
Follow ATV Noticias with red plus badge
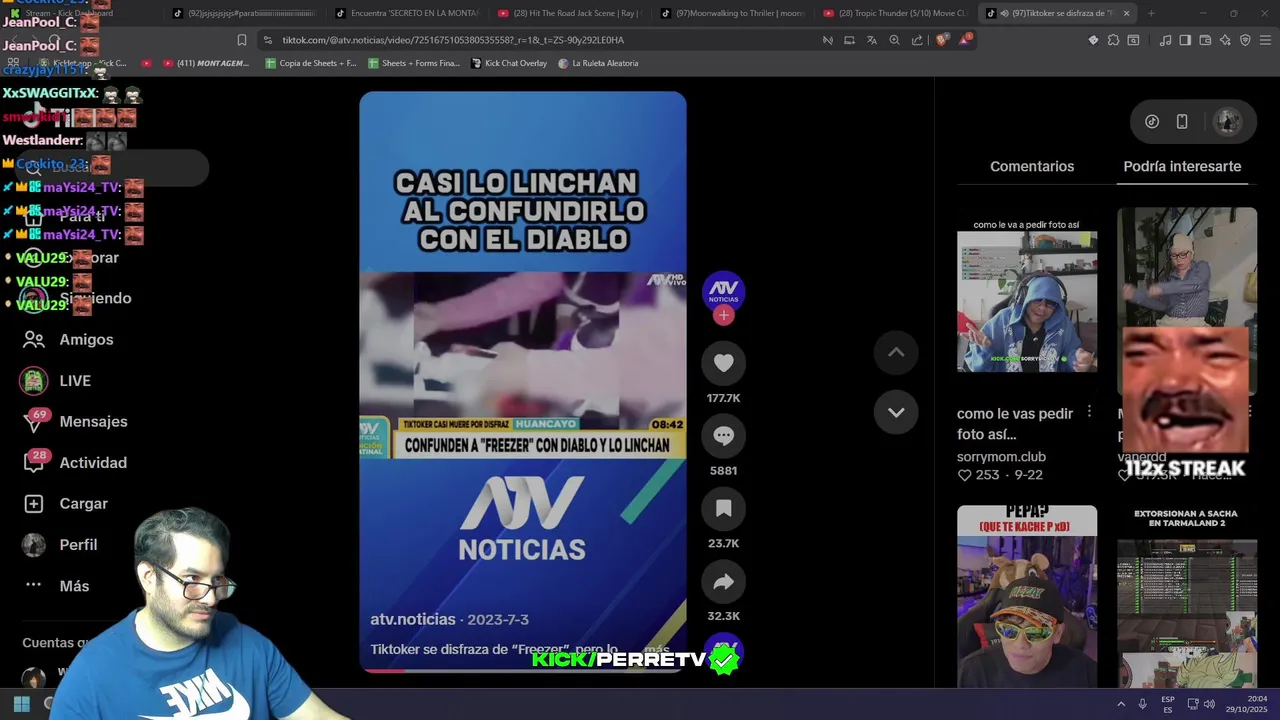pos(723,315)
